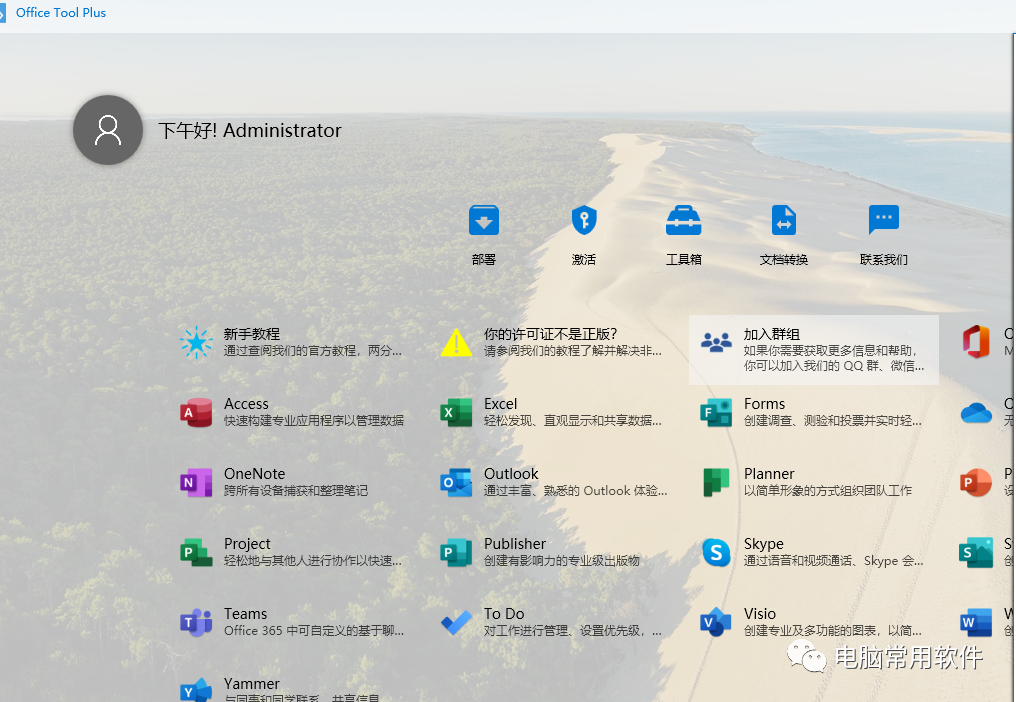The height and width of the screenshot is (702, 1016).
Task: Open the Skype app tile
Action: (x=814, y=552)
